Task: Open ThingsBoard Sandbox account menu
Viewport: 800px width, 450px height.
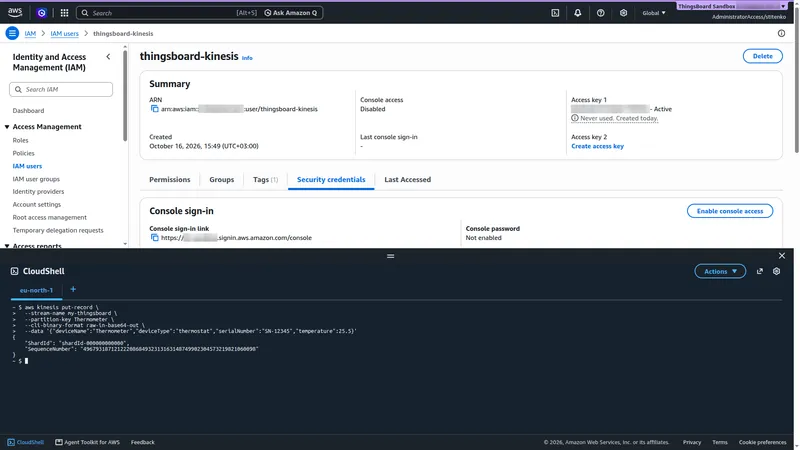Action: click(x=731, y=6)
